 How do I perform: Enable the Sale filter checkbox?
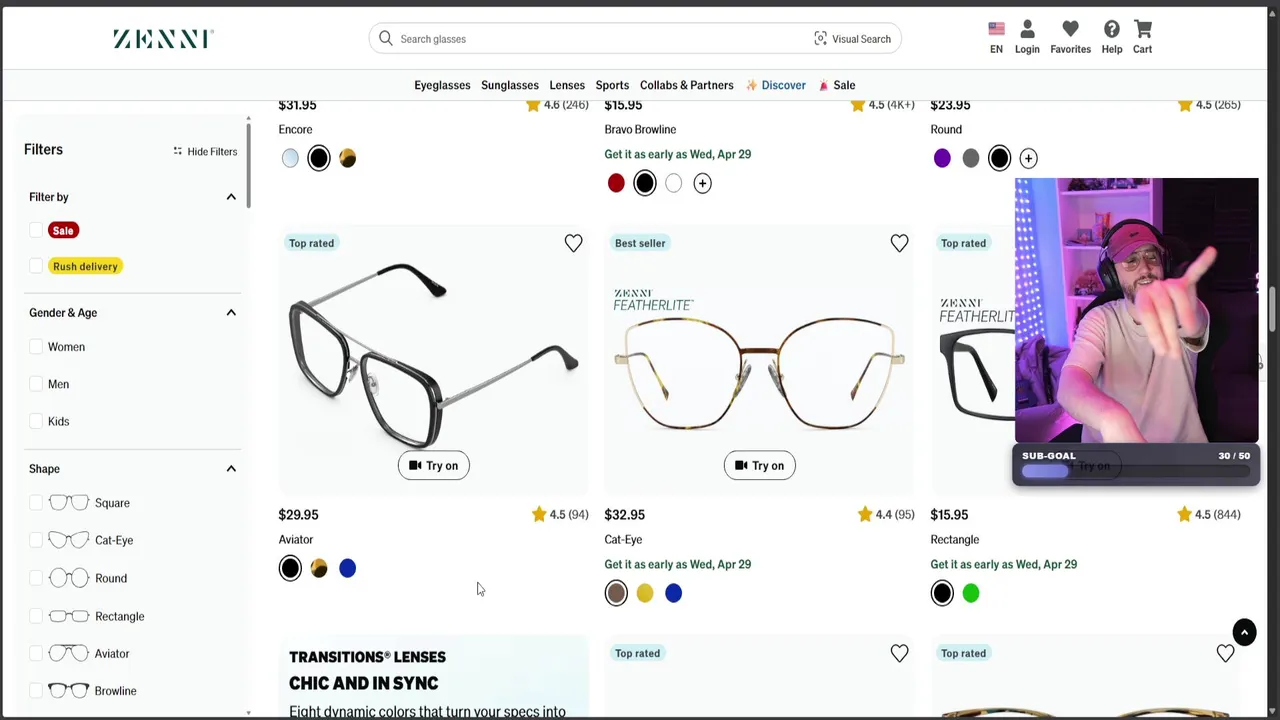pos(37,230)
